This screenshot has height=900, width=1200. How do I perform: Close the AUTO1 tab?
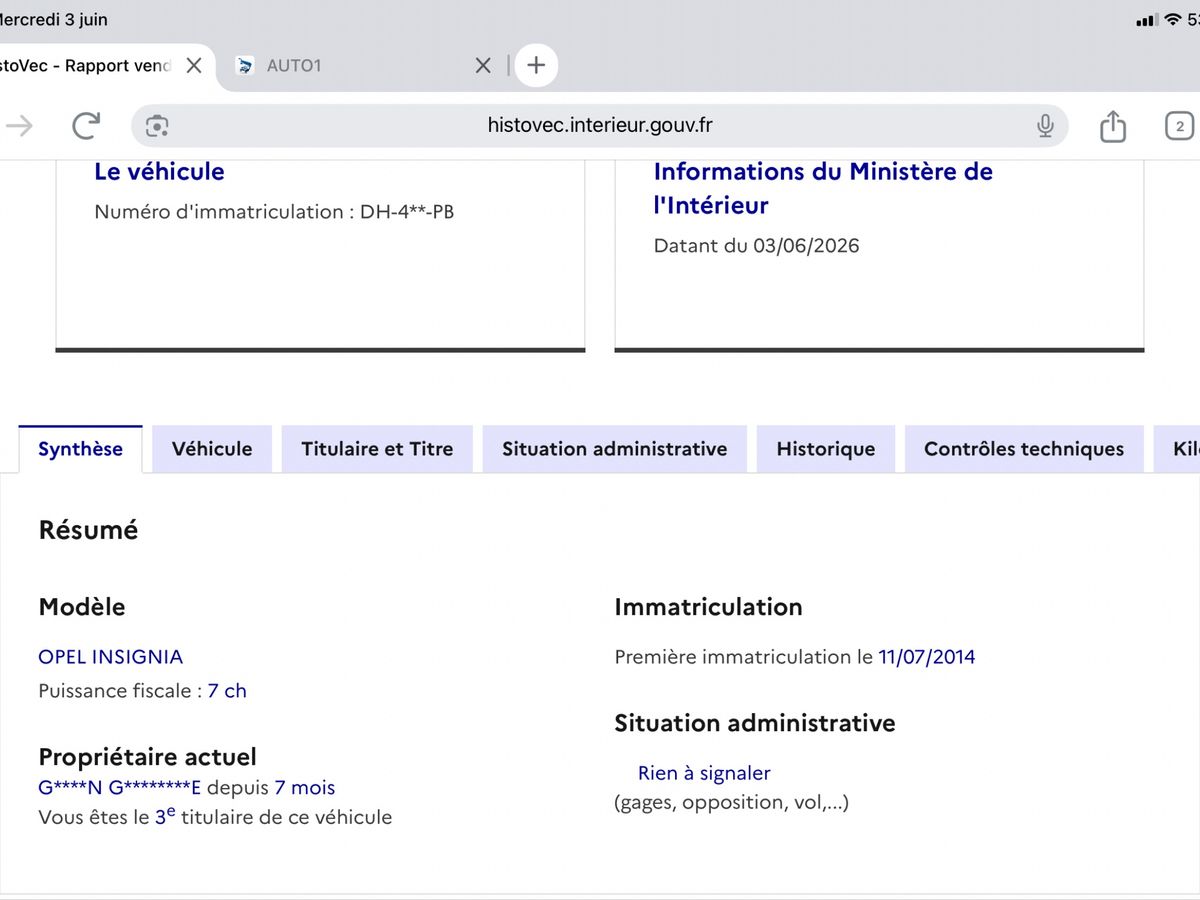(x=483, y=65)
